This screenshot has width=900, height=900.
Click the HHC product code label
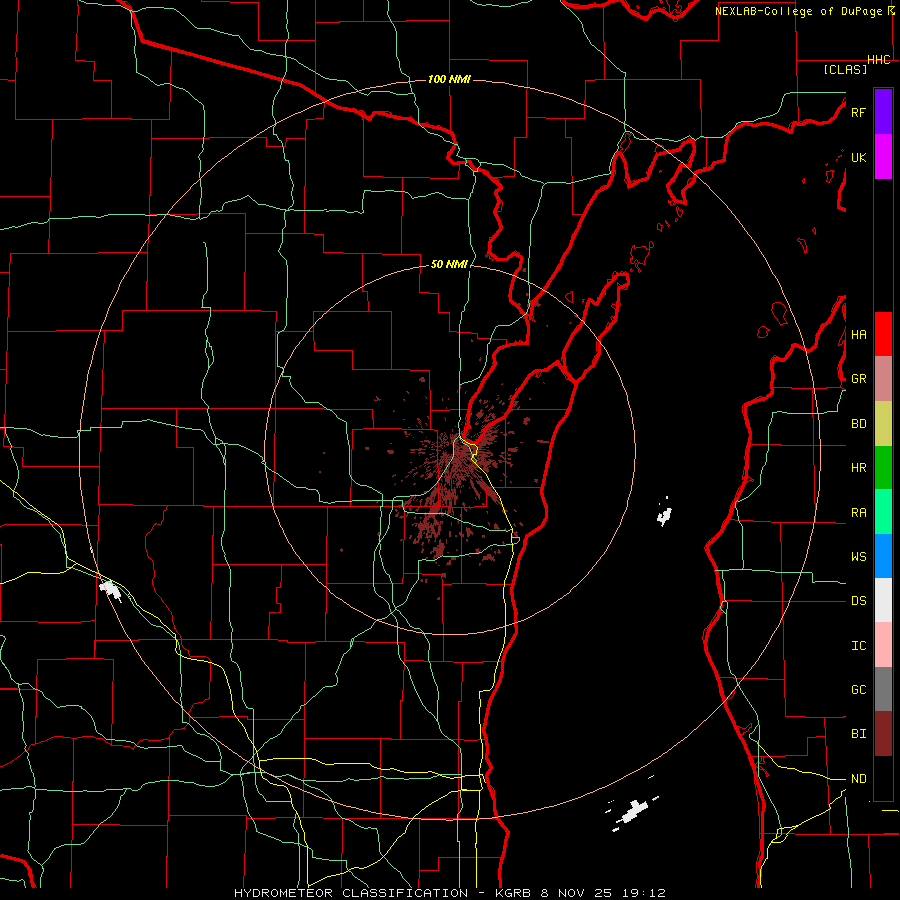(x=878, y=60)
